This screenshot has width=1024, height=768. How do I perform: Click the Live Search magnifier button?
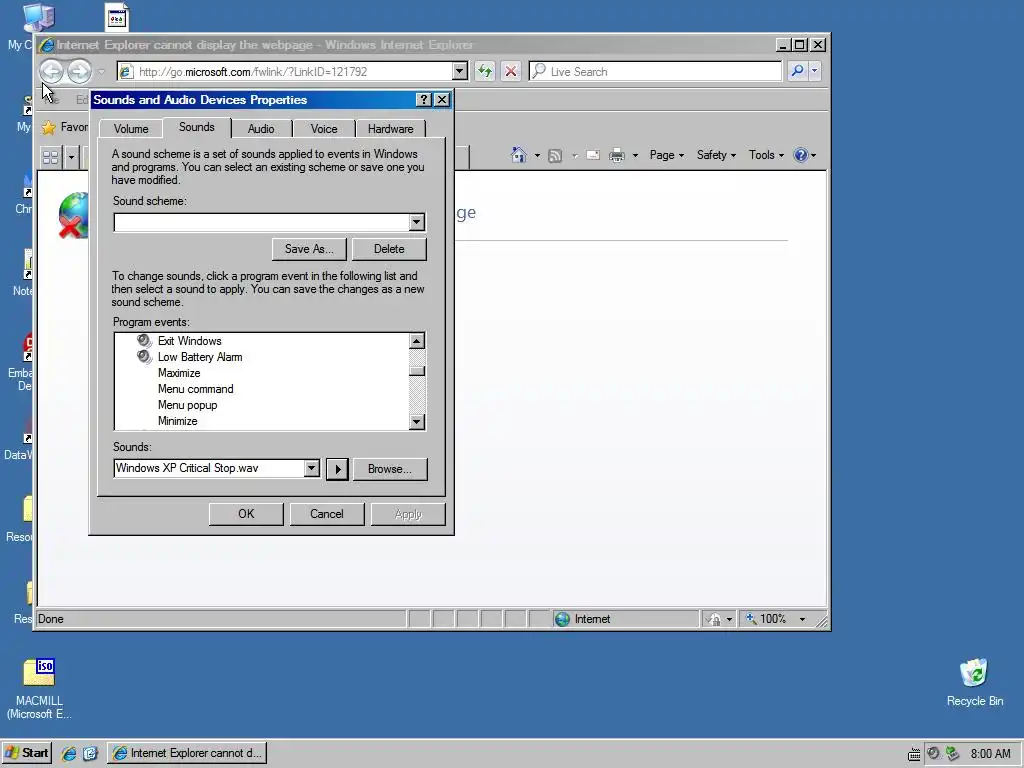click(x=797, y=71)
